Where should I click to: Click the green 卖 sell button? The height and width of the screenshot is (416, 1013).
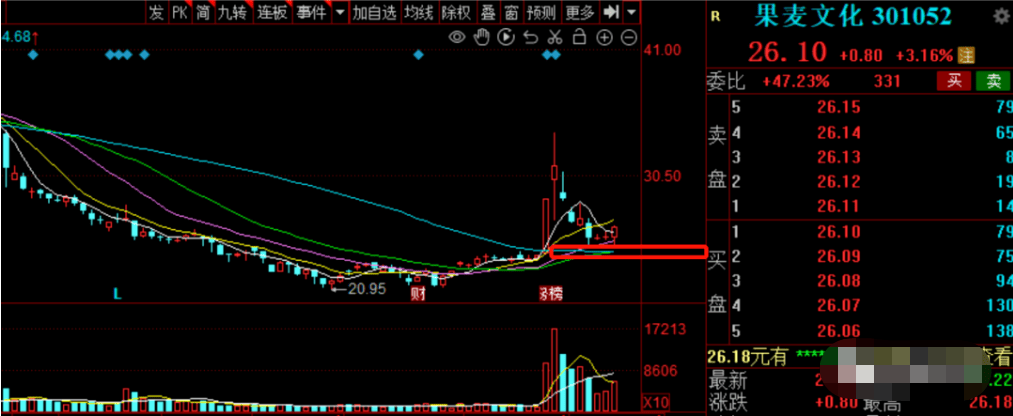point(992,81)
